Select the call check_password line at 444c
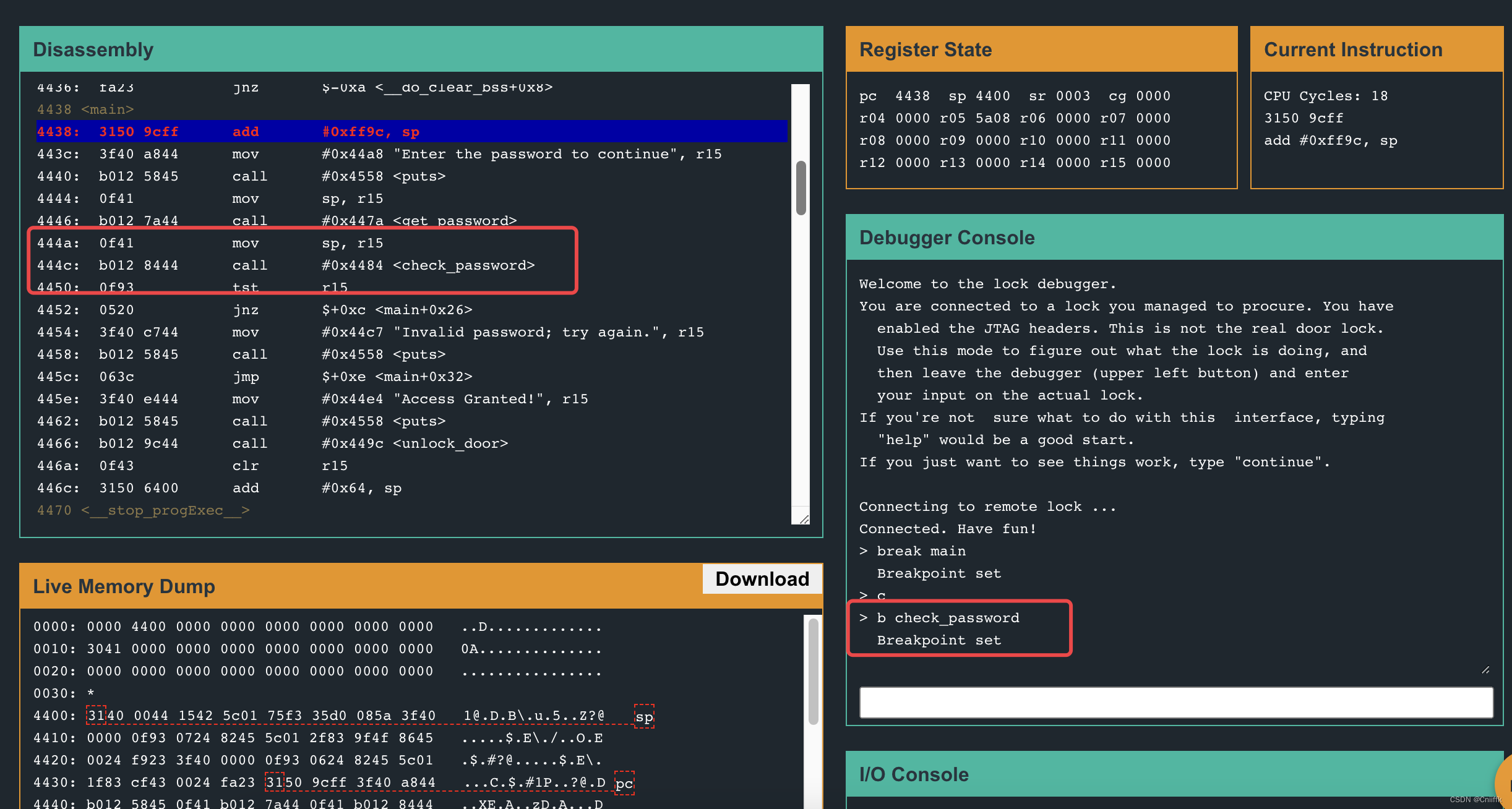Image resolution: width=1512 pixels, height=809 pixels. [x=411, y=265]
